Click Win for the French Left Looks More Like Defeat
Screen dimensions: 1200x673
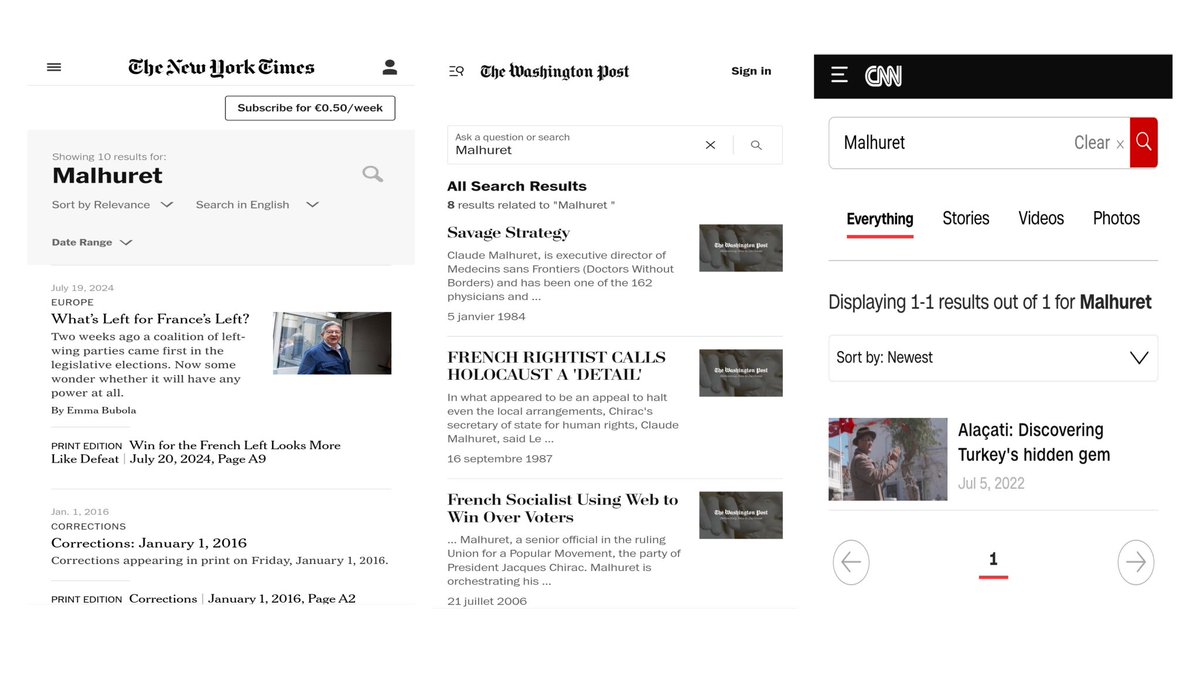click(196, 452)
